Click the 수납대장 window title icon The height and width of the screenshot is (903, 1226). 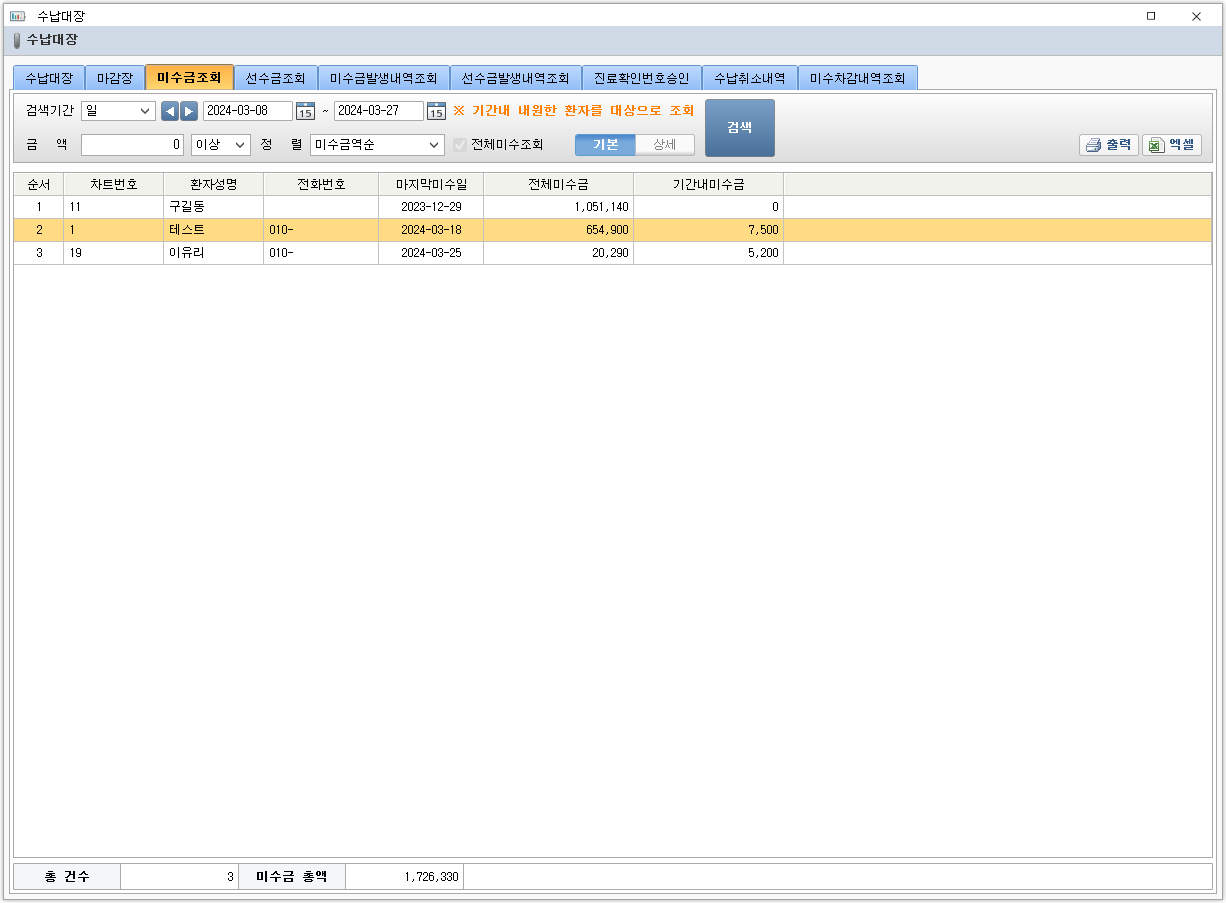pos(17,16)
